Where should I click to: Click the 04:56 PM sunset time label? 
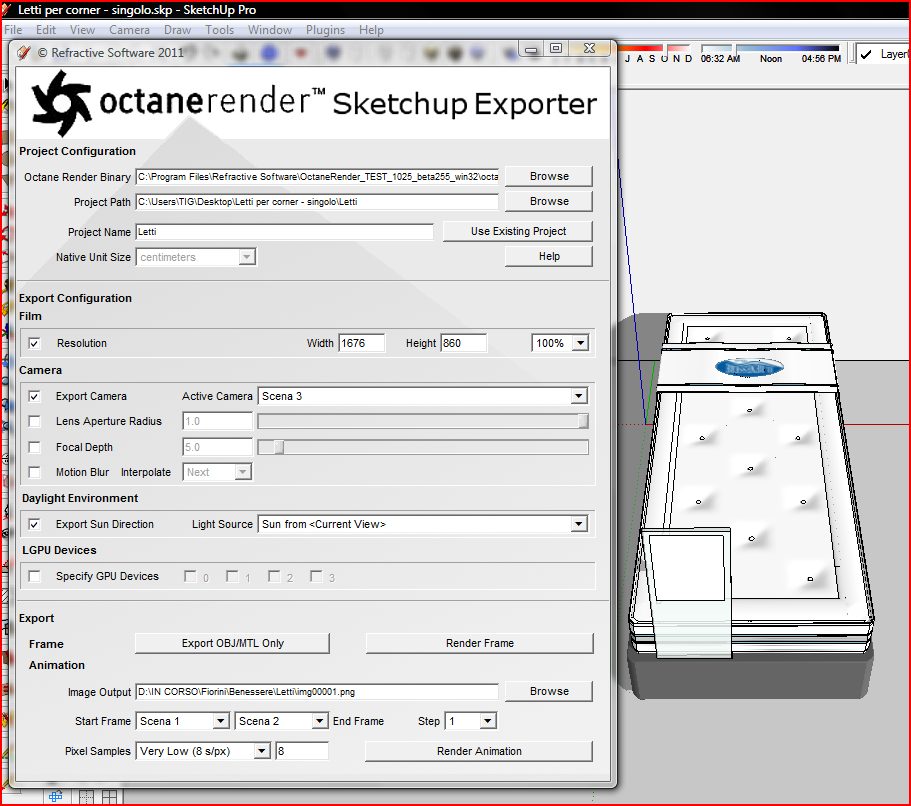(x=822, y=59)
